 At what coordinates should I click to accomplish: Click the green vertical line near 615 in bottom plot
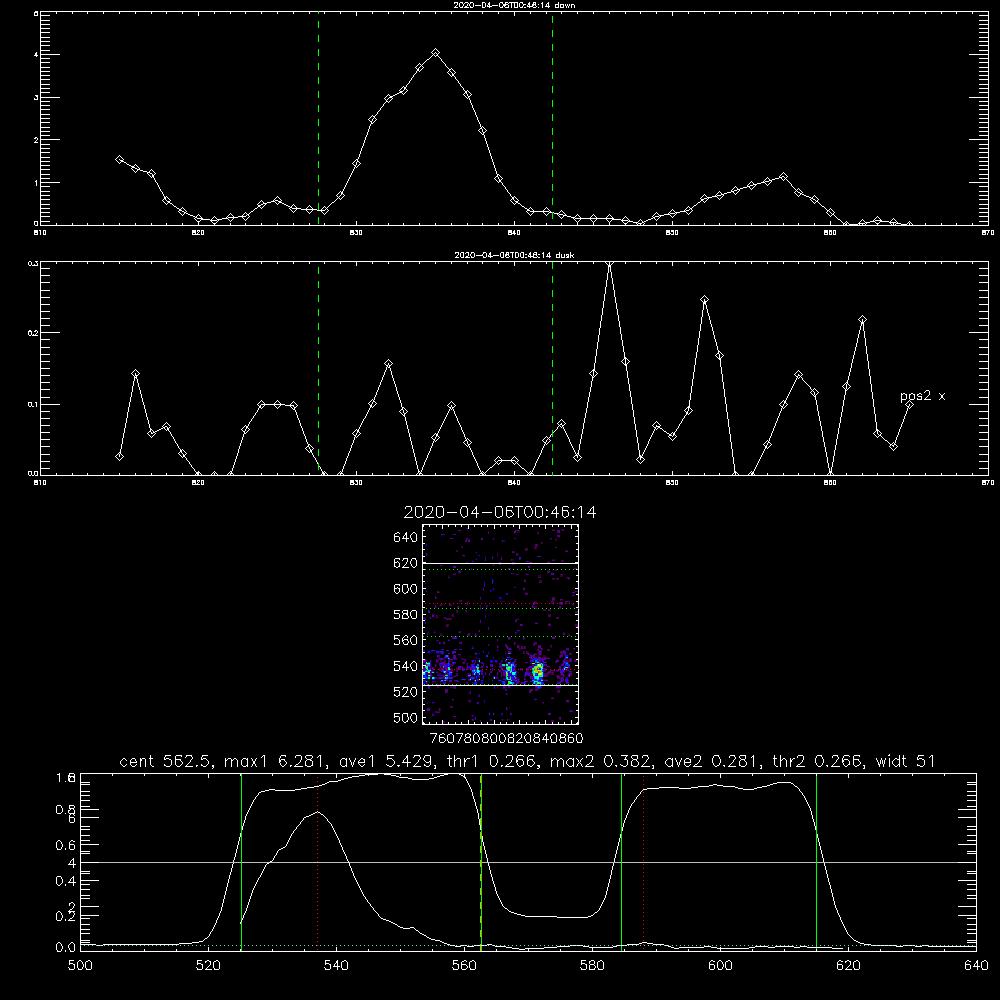tap(816, 862)
